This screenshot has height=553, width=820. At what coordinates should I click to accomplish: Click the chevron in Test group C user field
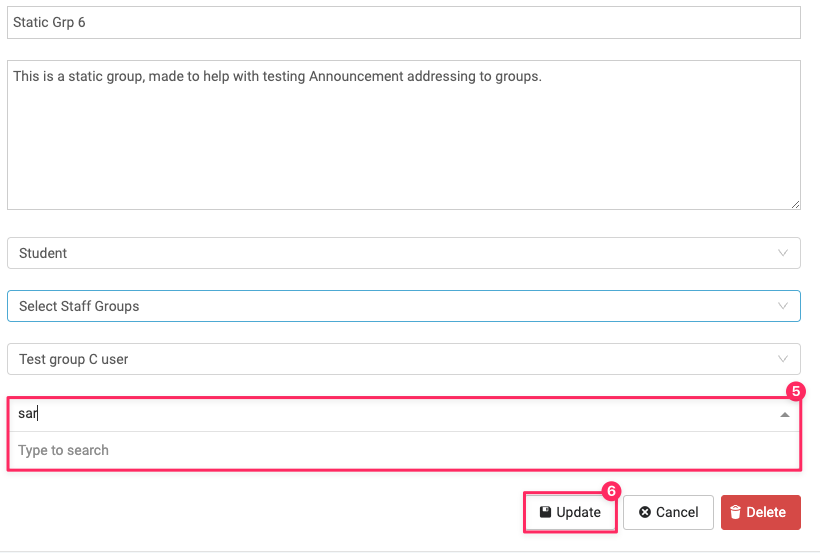pos(783,359)
